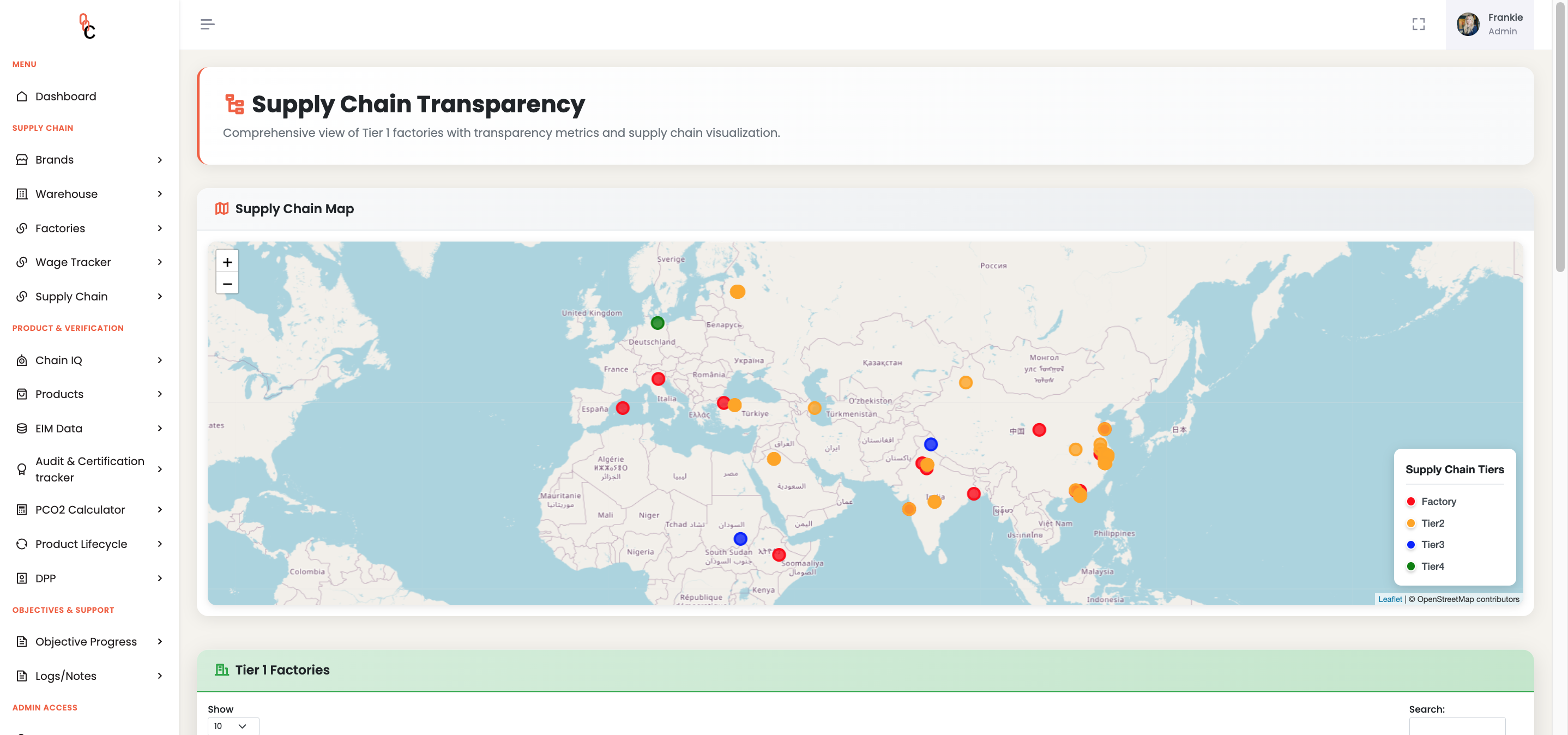1568x735 pixels.
Task: Open the Frankie Admin profile menu
Action: 1489,25
